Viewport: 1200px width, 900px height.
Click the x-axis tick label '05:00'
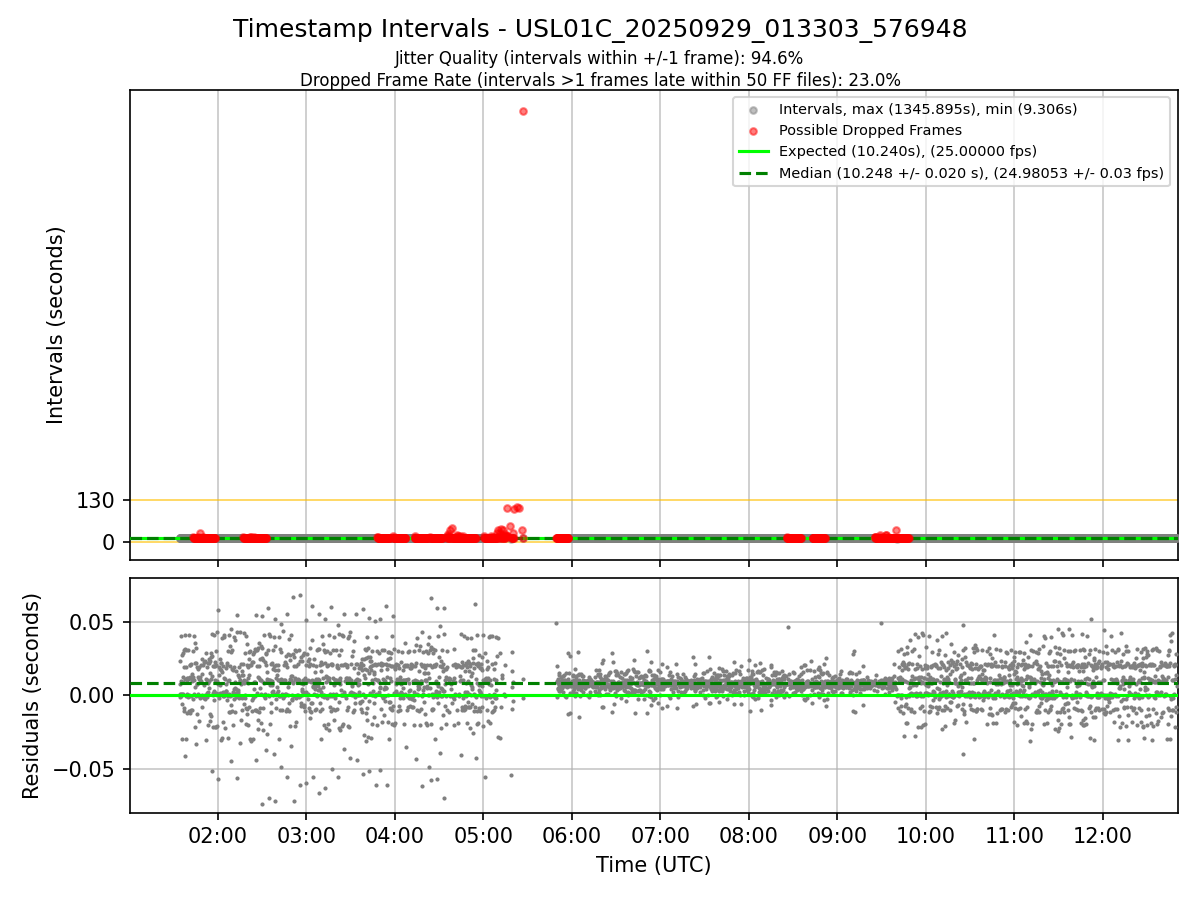483,835
